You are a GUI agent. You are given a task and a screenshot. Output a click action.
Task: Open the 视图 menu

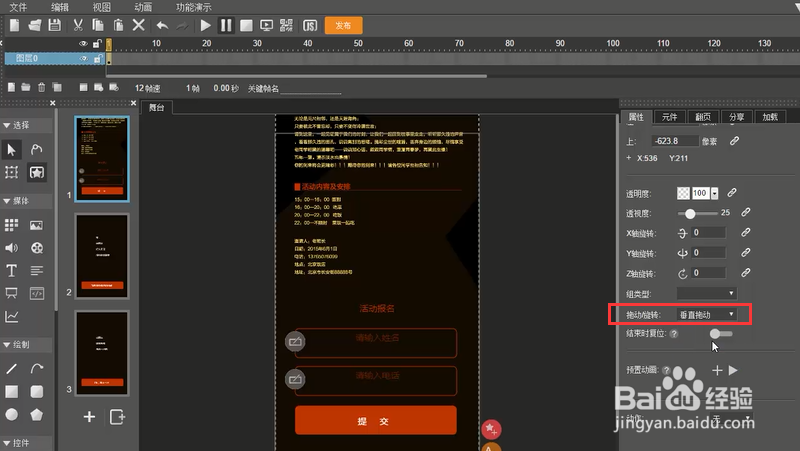(102, 7)
